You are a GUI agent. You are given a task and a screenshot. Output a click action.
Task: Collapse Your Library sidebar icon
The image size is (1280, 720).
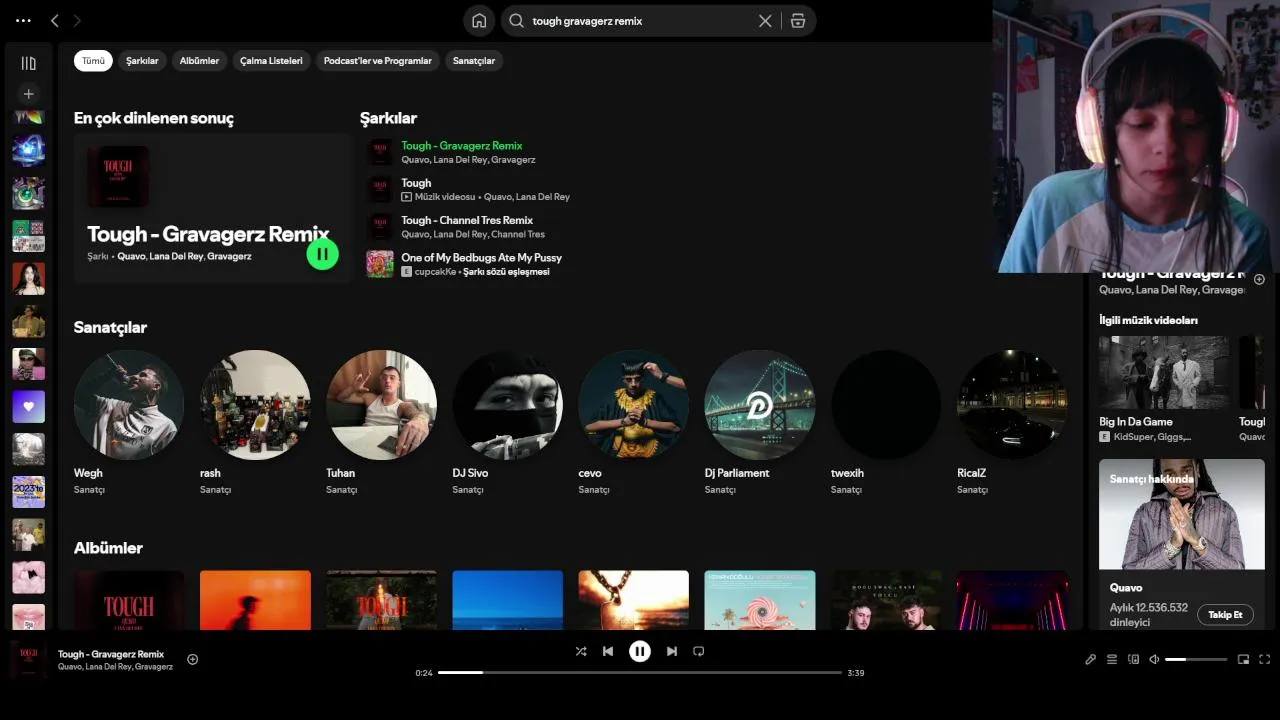[28, 63]
